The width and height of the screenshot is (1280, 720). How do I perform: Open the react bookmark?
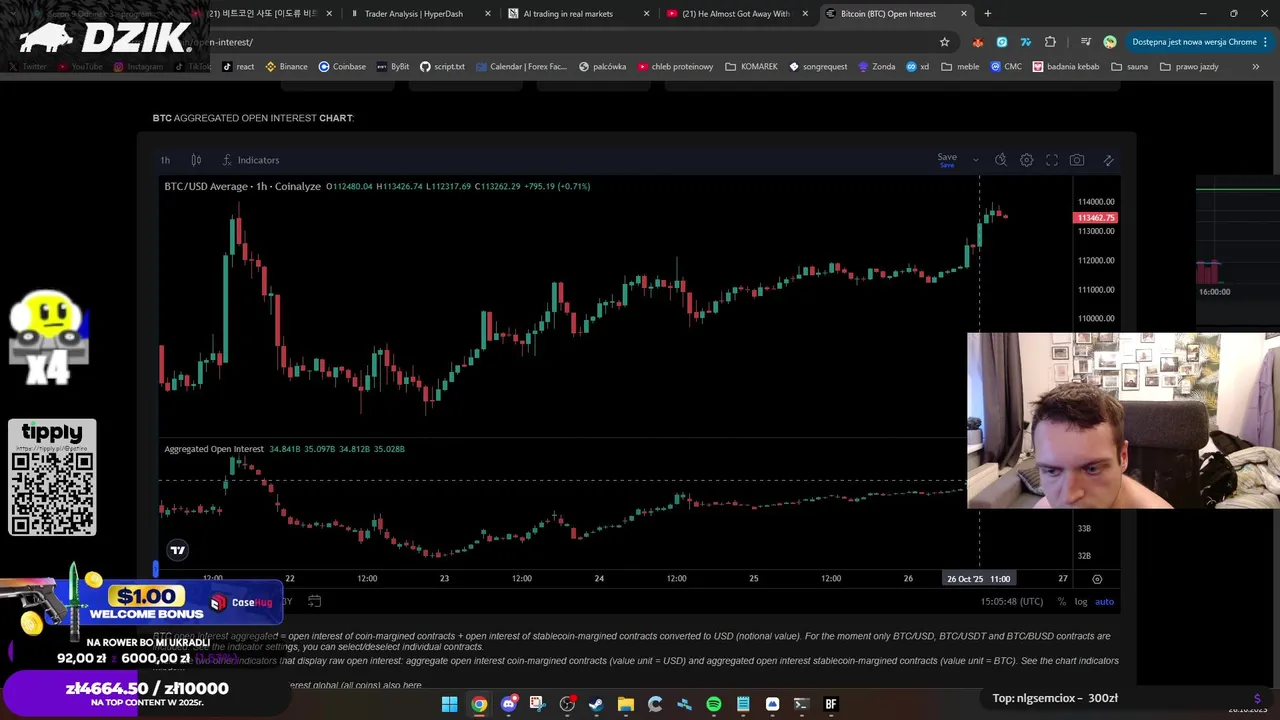click(238, 67)
